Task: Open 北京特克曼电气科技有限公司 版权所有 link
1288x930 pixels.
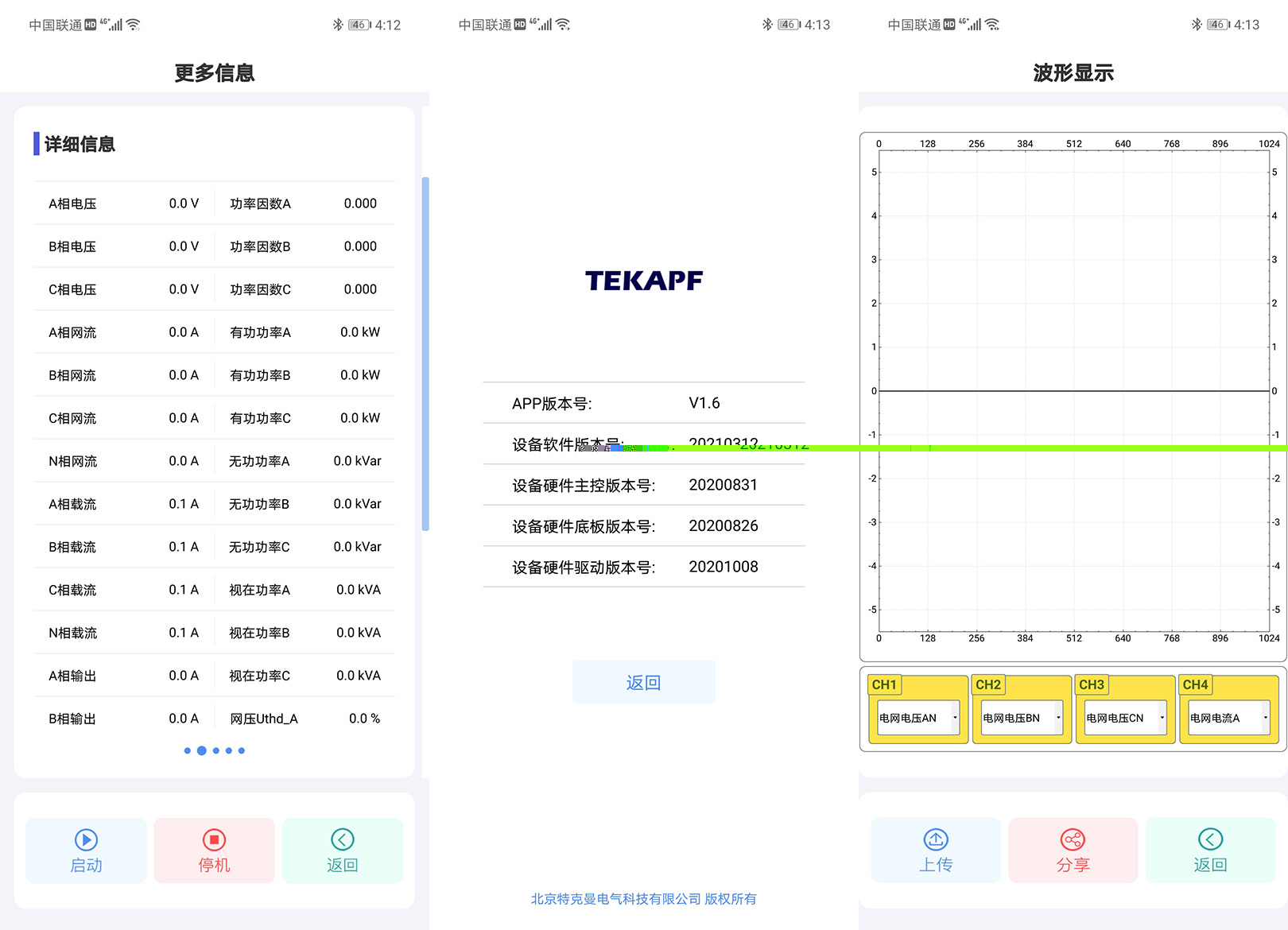Action: click(644, 899)
